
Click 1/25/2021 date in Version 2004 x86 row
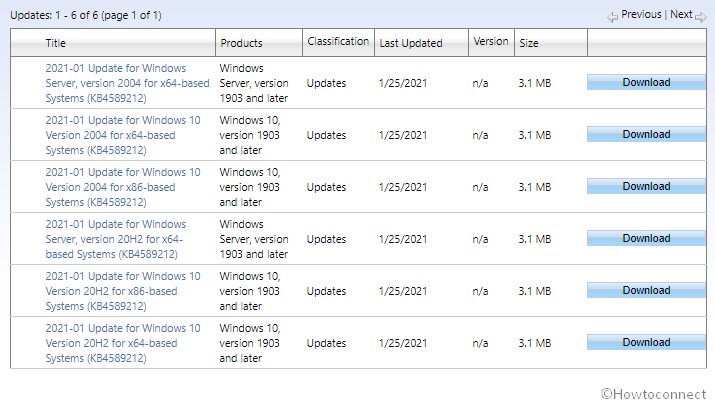(403, 187)
